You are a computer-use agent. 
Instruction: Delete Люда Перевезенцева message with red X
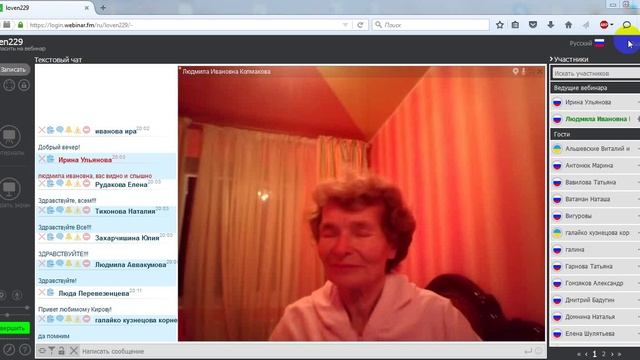point(42,292)
